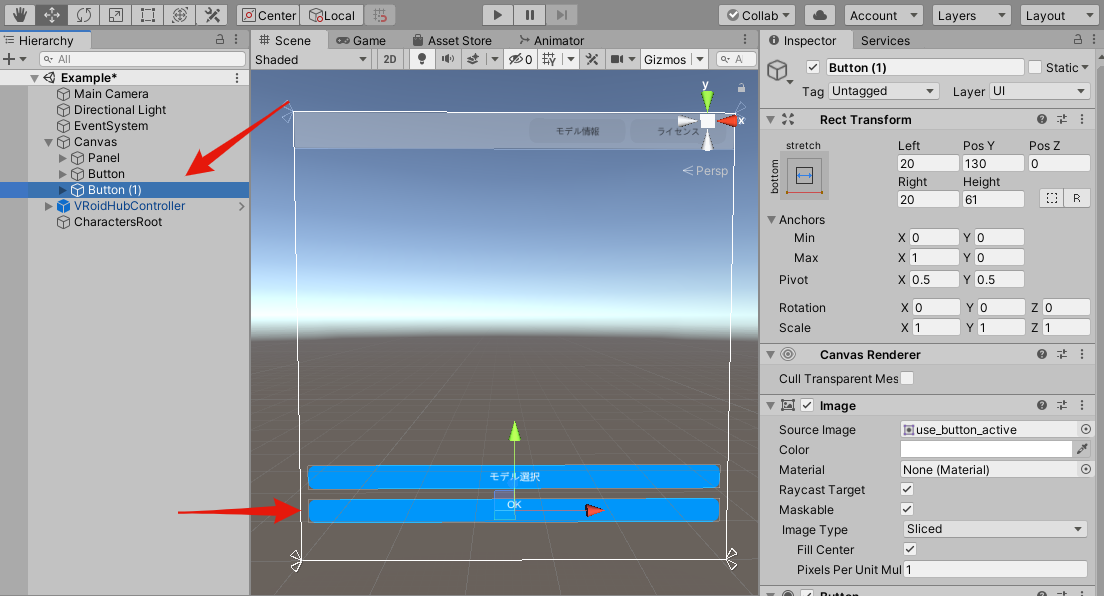Viewport: 1104px width, 596px height.
Task: Click the Hierarchy search field
Action: click(142, 59)
